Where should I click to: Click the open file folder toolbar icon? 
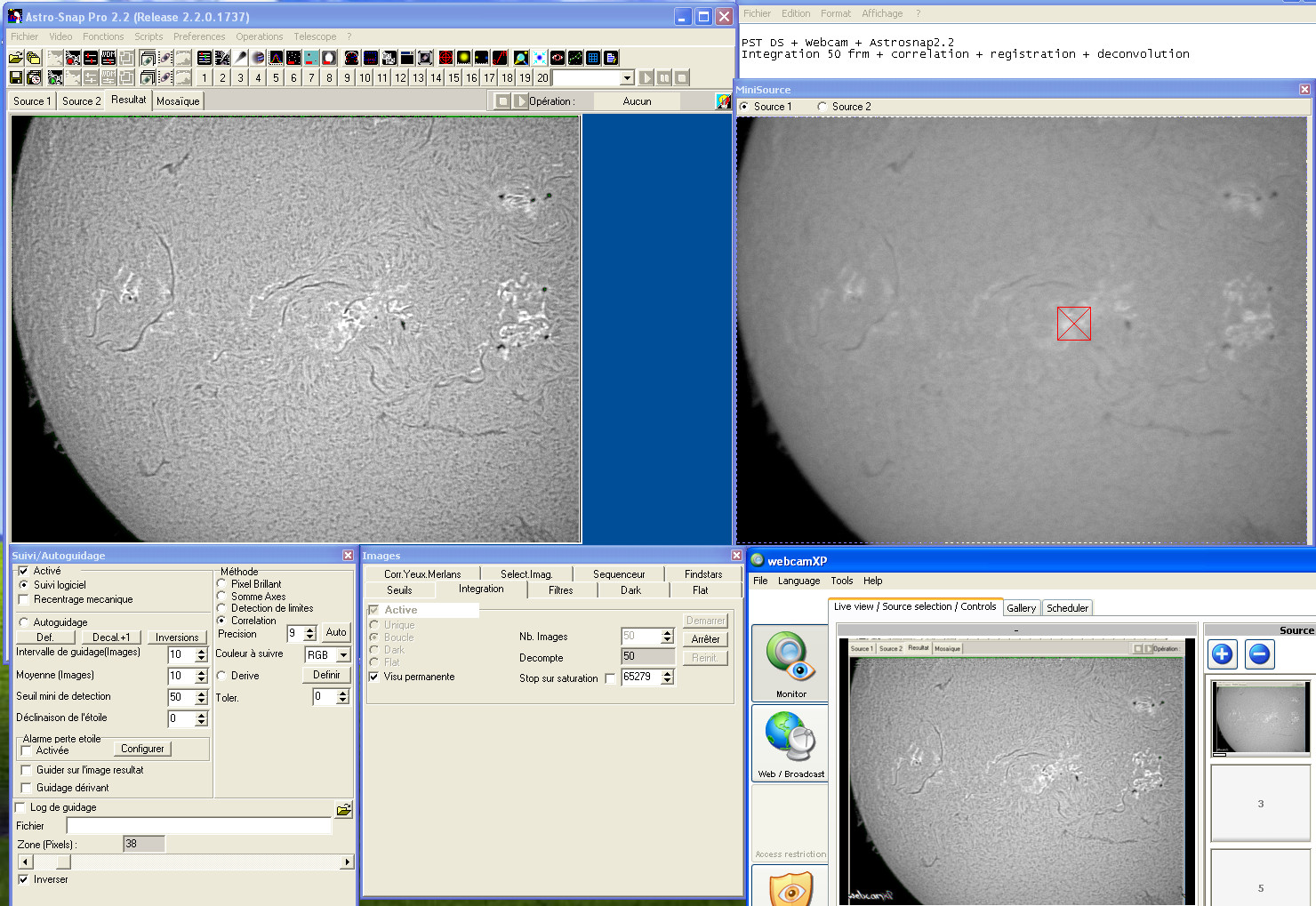(15, 58)
